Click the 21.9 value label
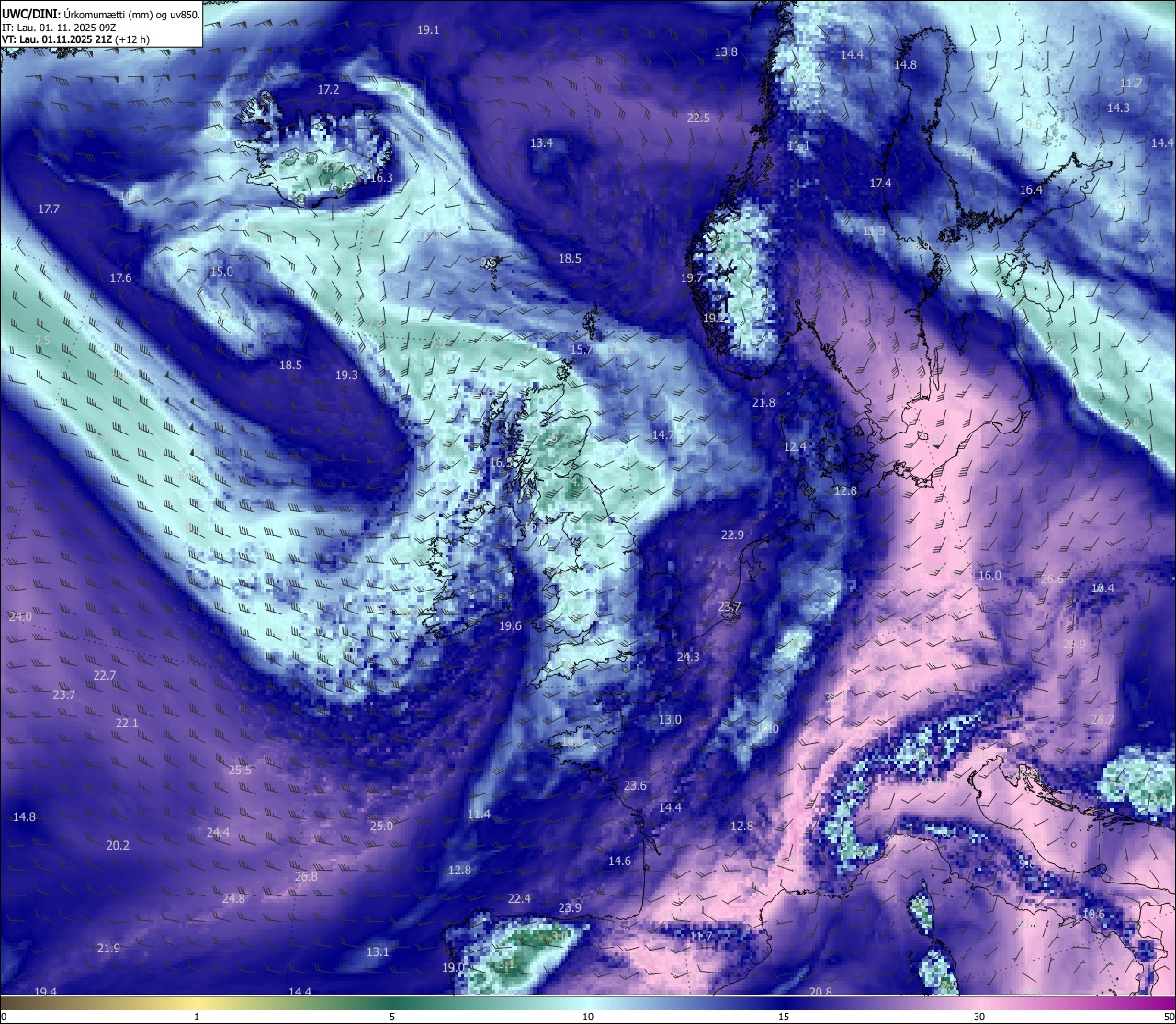The height and width of the screenshot is (1024, 1176). click(108, 949)
